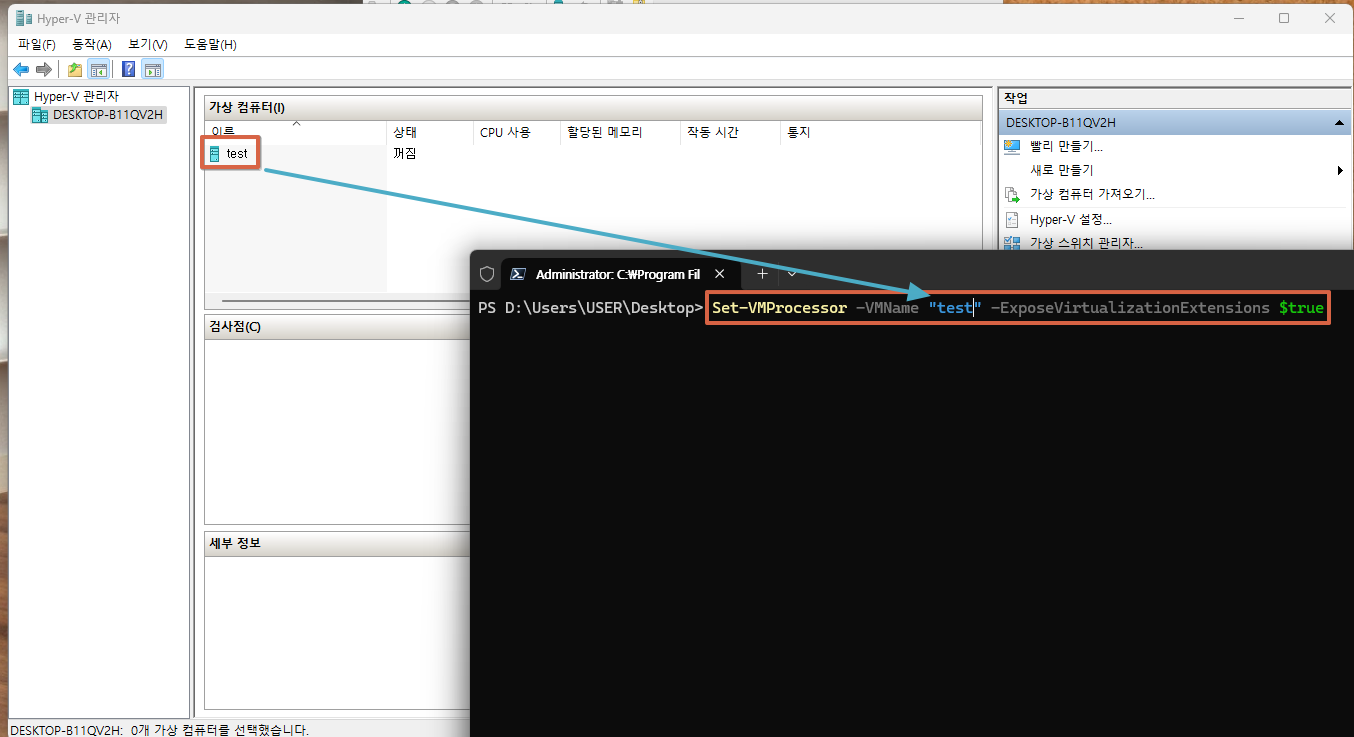Click the status bar text about DESKTOP-B11QV2H

coord(159,730)
